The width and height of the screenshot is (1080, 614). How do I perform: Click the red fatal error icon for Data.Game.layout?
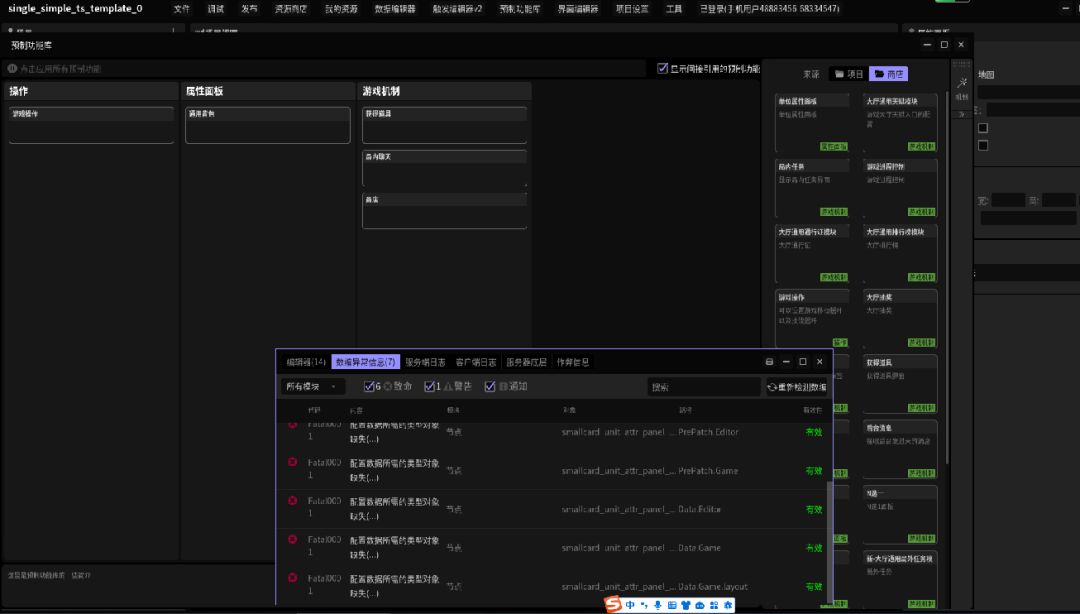[x=292, y=578]
